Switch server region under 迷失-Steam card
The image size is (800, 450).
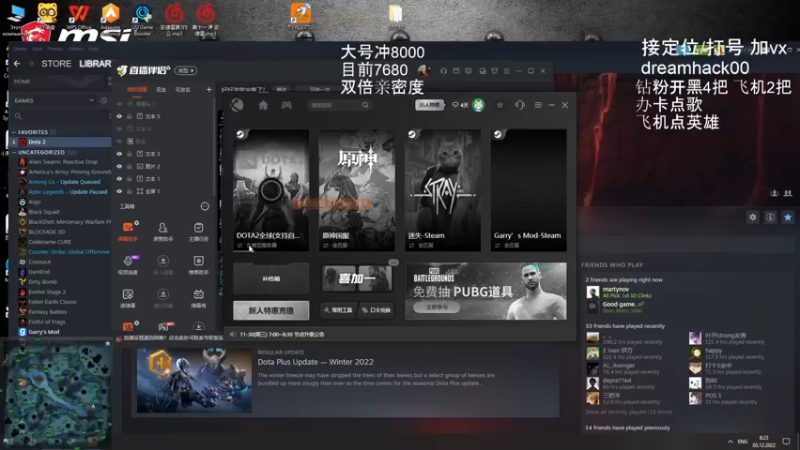point(421,245)
